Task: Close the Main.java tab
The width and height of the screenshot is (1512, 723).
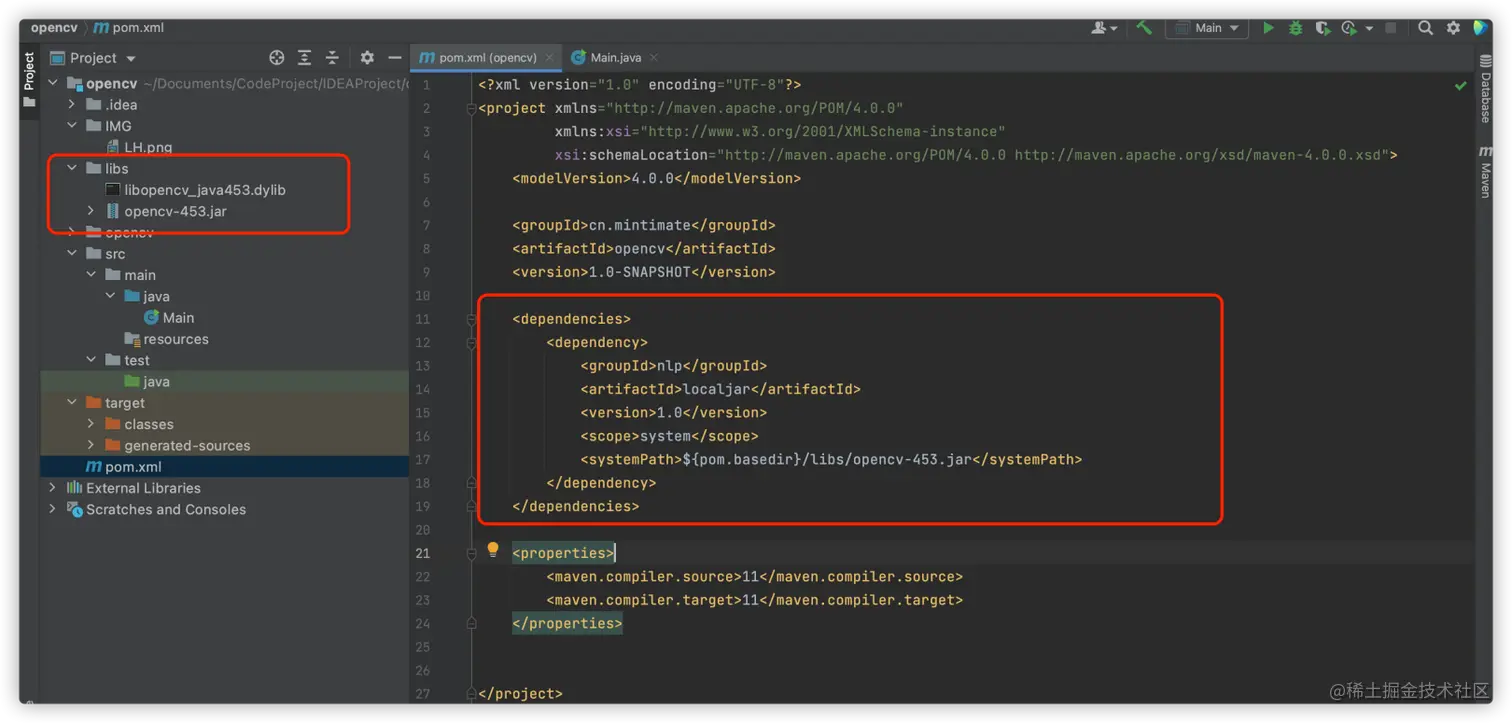Action: (654, 58)
